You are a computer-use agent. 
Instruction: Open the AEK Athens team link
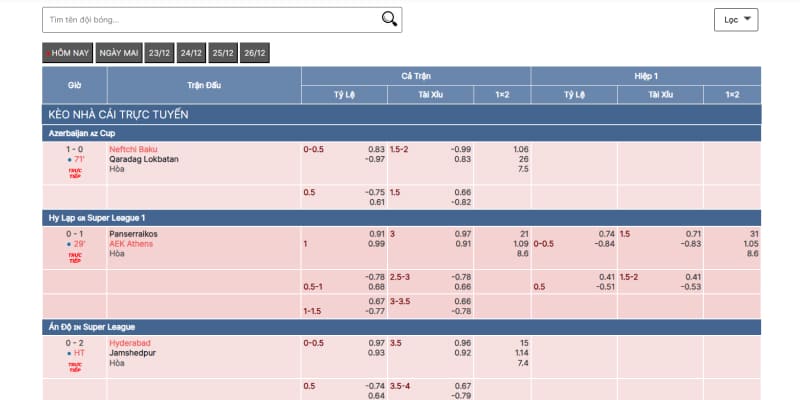click(x=133, y=244)
